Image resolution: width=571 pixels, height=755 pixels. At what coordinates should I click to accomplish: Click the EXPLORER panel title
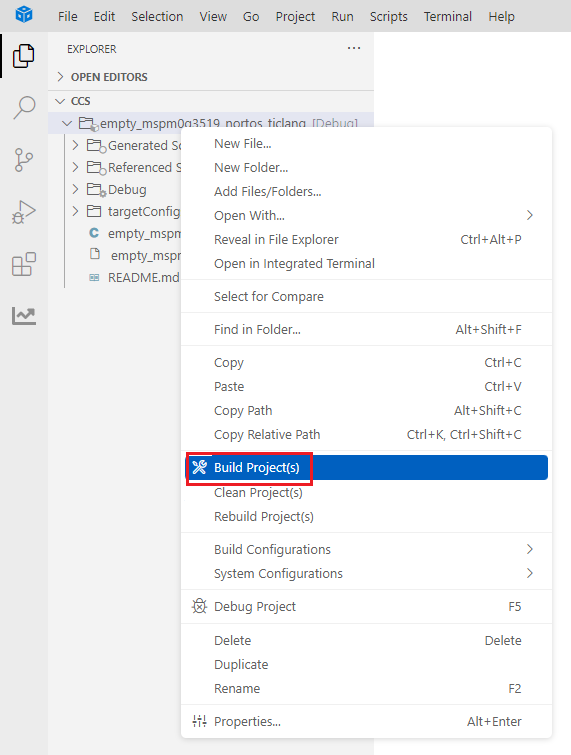[91, 49]
